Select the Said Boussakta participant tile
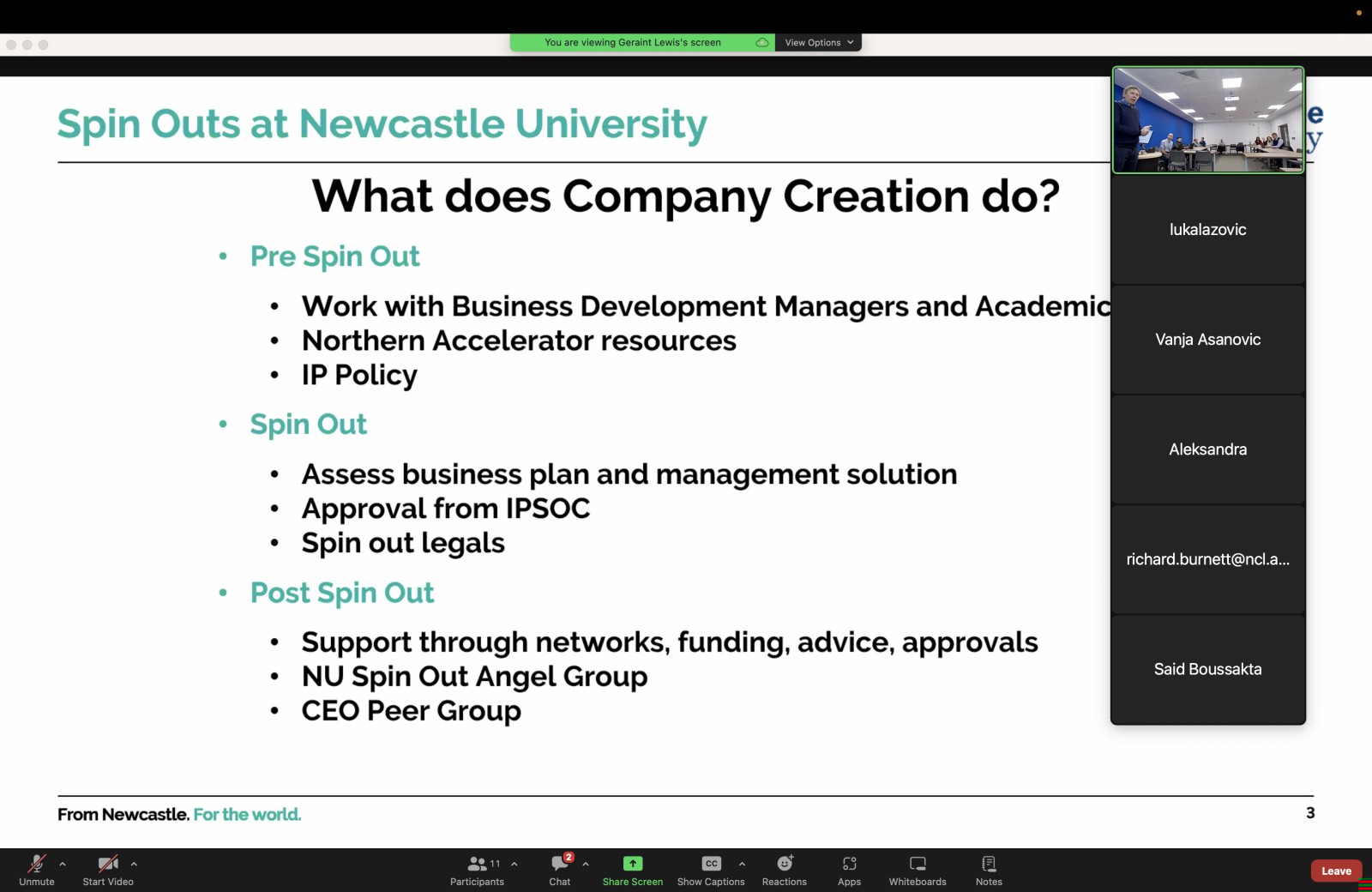 pos(1208,669)
